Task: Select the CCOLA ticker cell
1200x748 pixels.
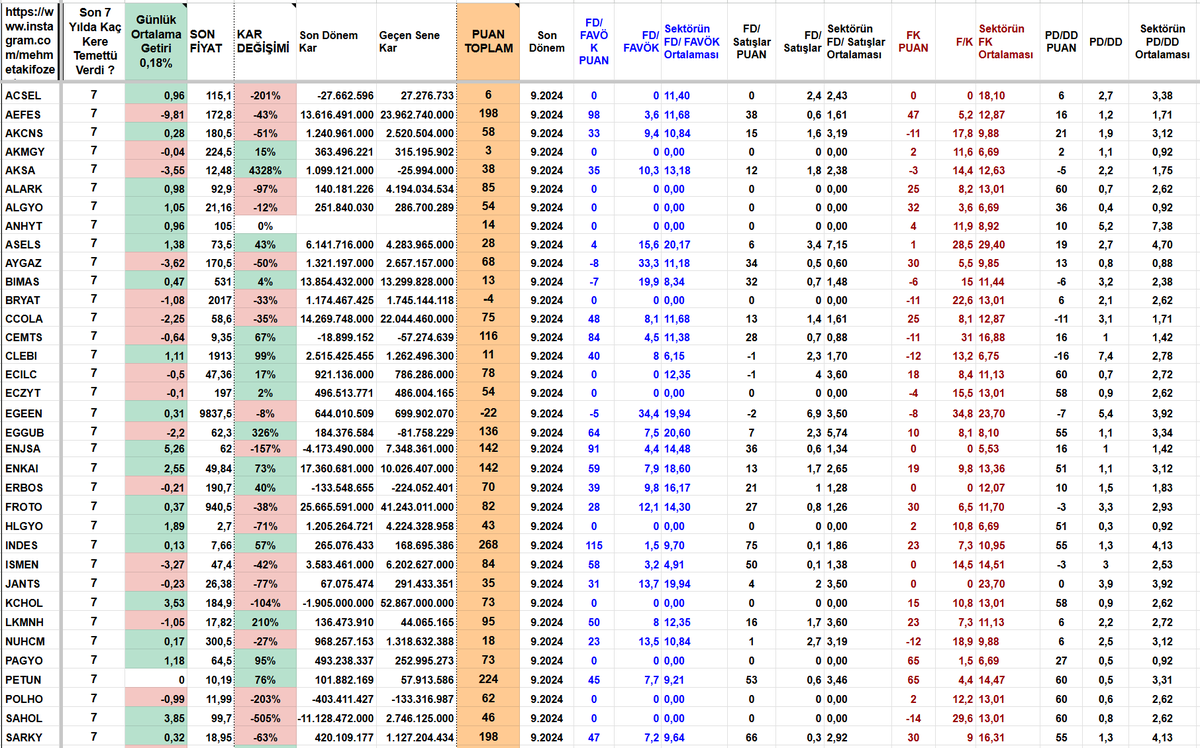Action: pyautogui.click(x=30, y=317)
